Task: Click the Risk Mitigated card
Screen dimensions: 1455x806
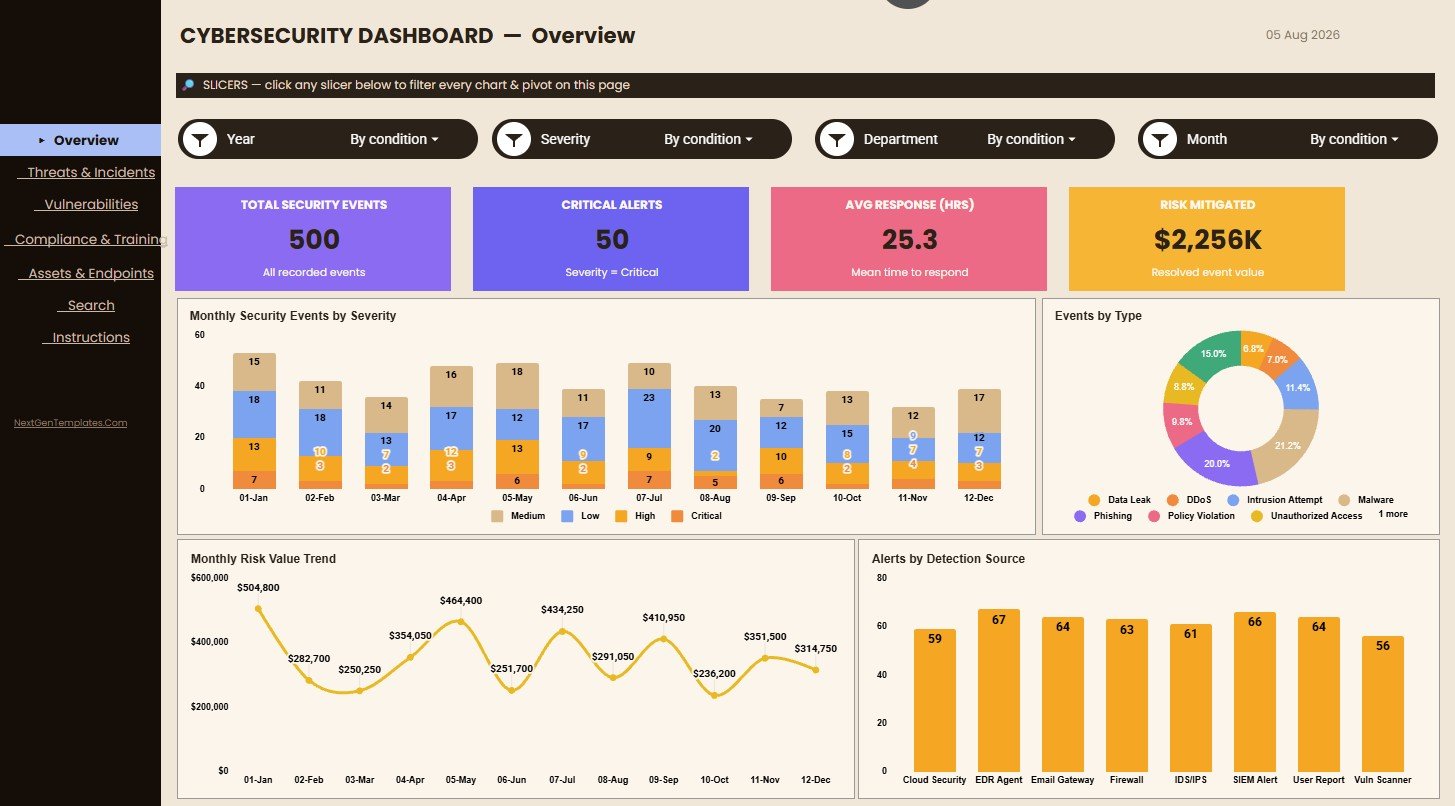Action: tap(1207, 239)
